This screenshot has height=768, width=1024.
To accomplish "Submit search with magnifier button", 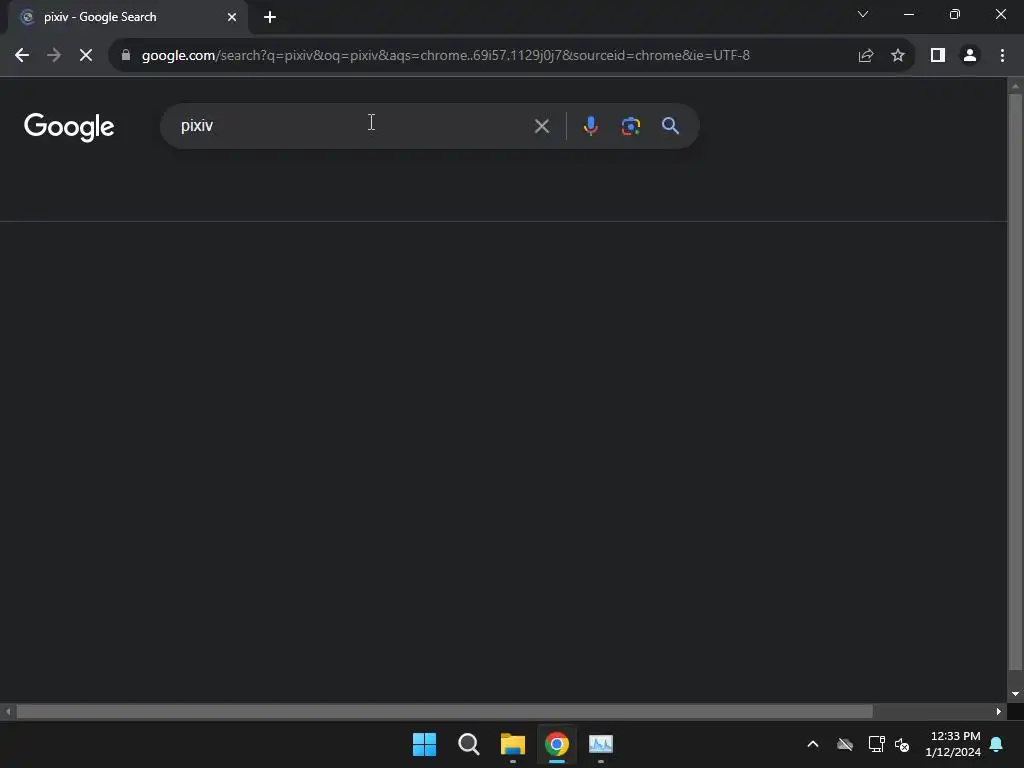I will (671, 126).
